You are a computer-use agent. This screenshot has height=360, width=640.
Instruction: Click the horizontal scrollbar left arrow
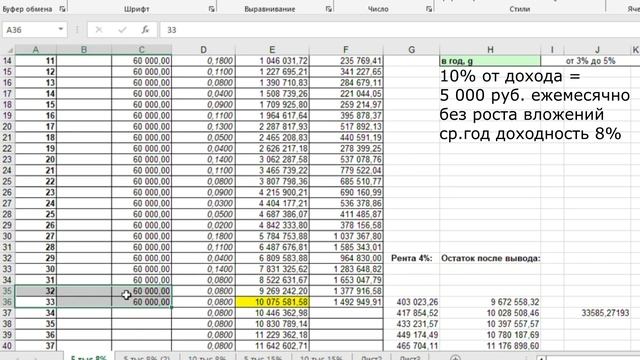pos(541,358)
